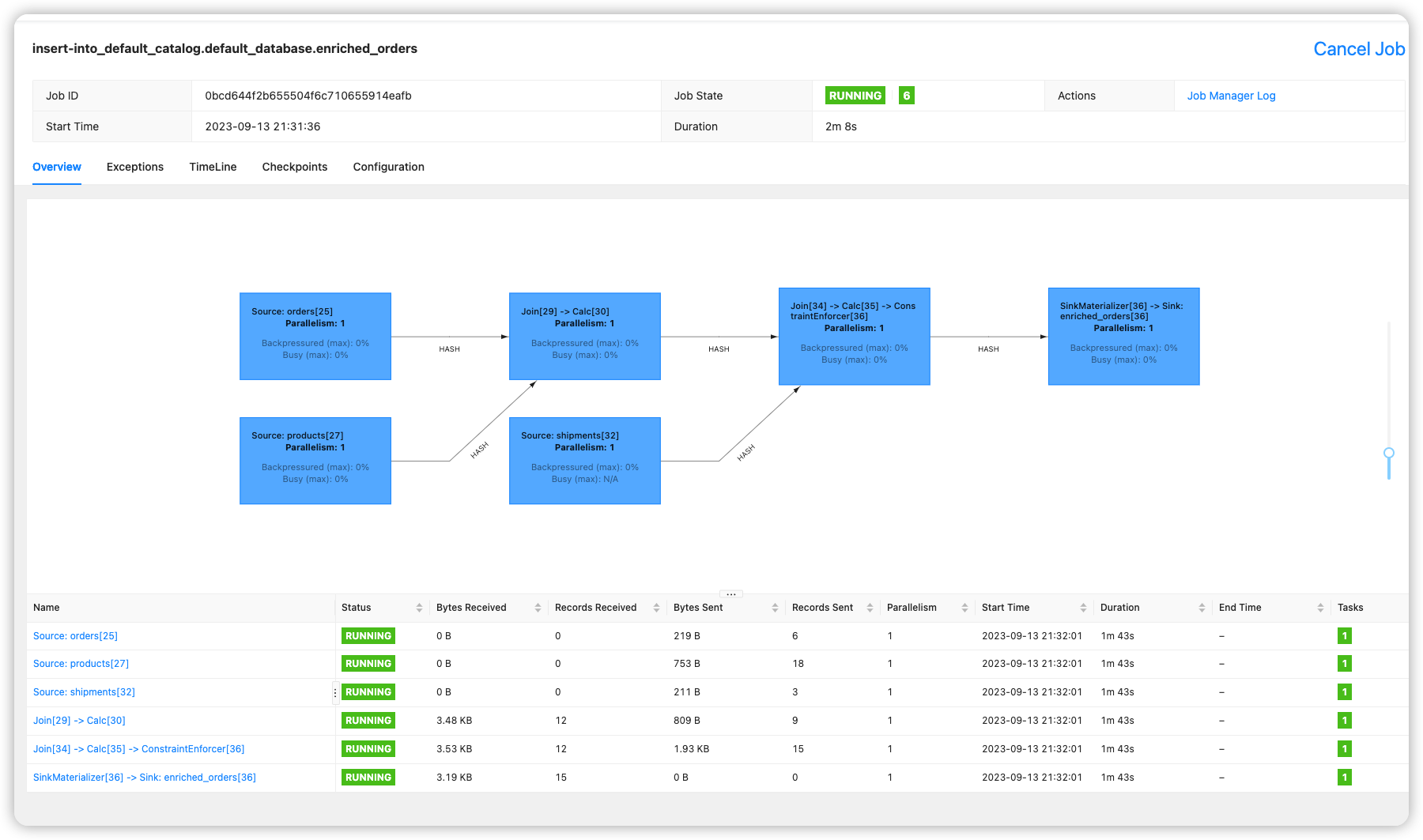Select the Source: shipments[32] graph node
The height and width of the screenshot is (840, 1423).
pyautogui.click(x=584, y=461)
